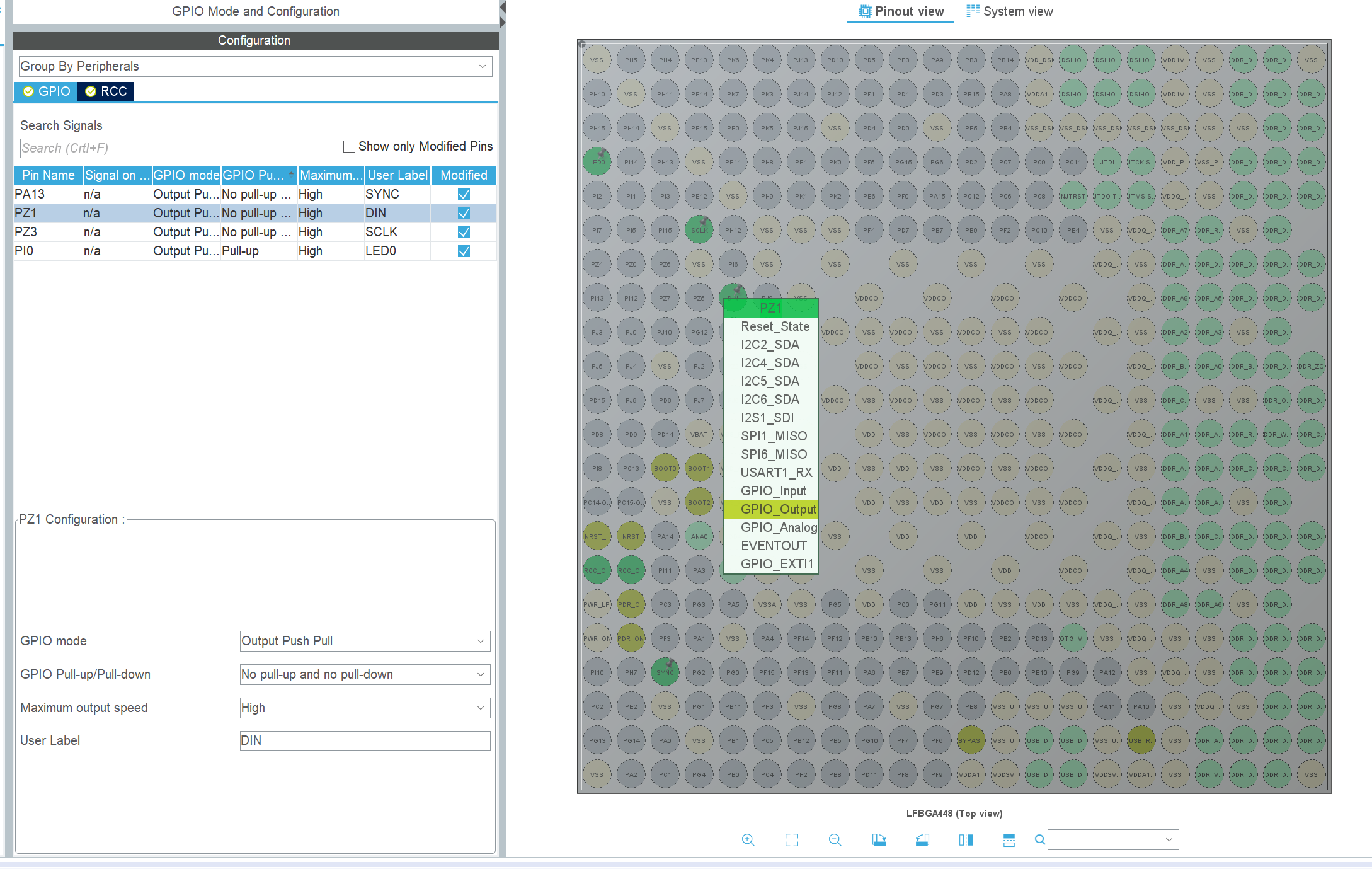This screenshot has height=869, width=1372.
Task: Sort table by Pin Name column header
Action: pyautogui.click(x=48, y=175)
